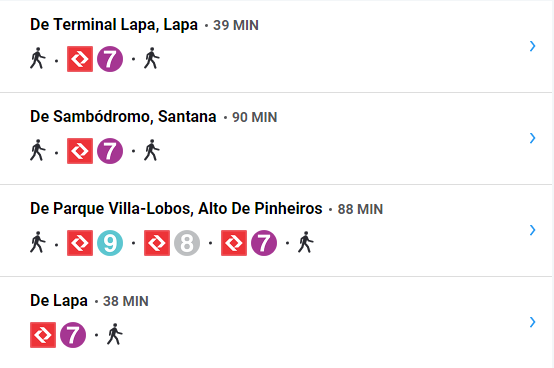Open the Terminal Lapa route chevron
This screenshot has width=554, height=368.
[532, 46]
